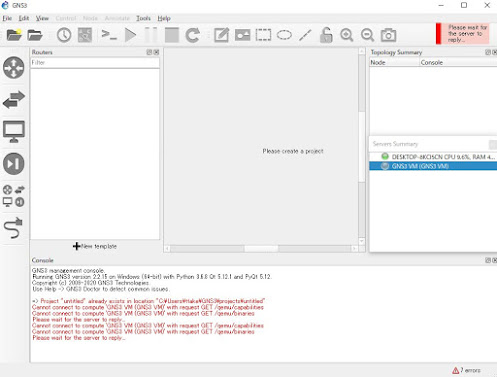This screenshot has height=377, width=497.
Task: Open the snapshot manager clock icon
Action: 64,35
